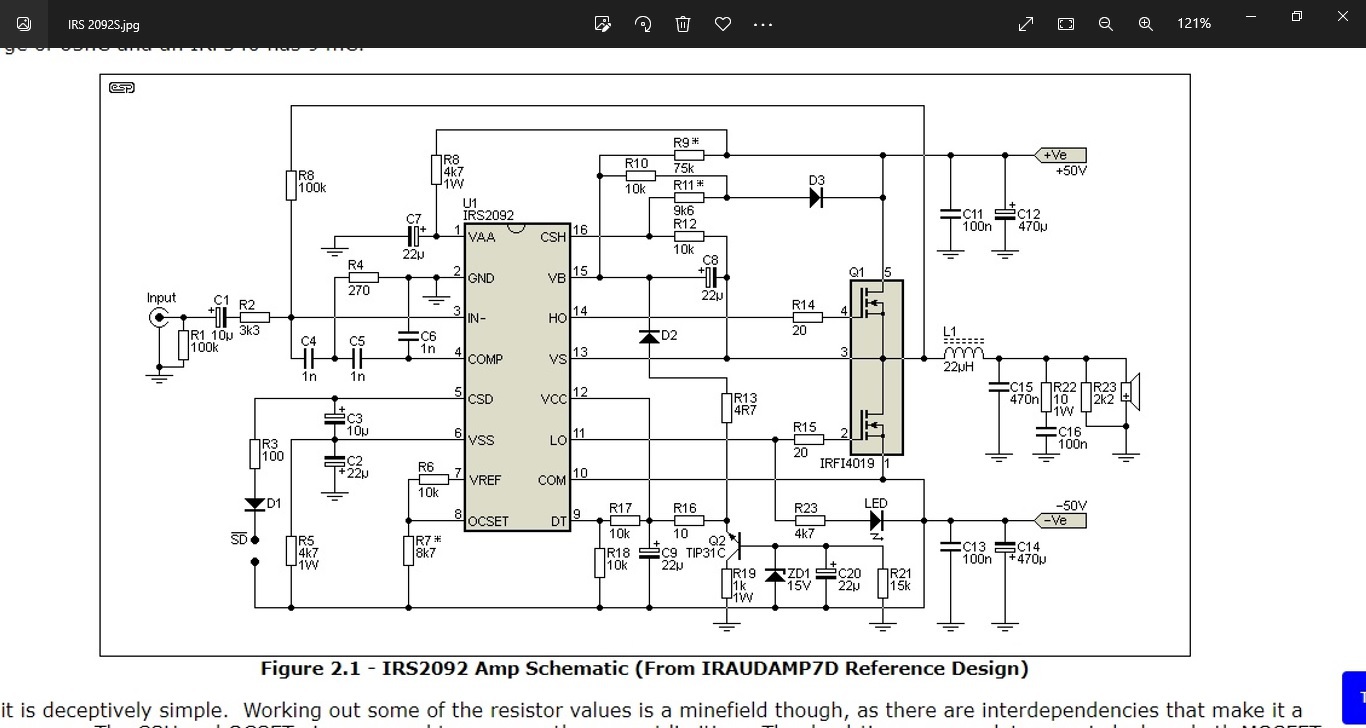This screenshot has height=728, width=1366.
Task: Open the Photos gallery icon beside the filename
Action: click(x=24, y=24)
